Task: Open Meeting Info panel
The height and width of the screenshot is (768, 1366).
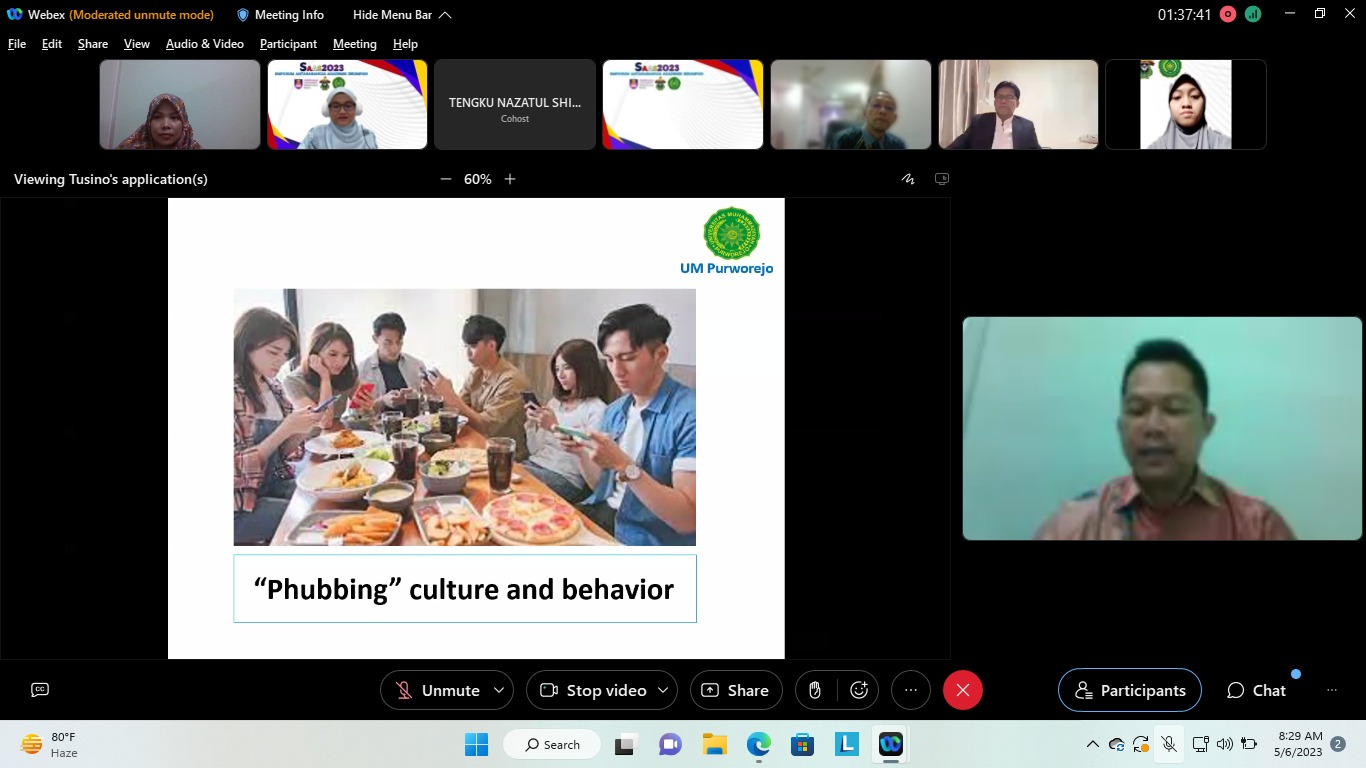Action: (x=280, y=15)
